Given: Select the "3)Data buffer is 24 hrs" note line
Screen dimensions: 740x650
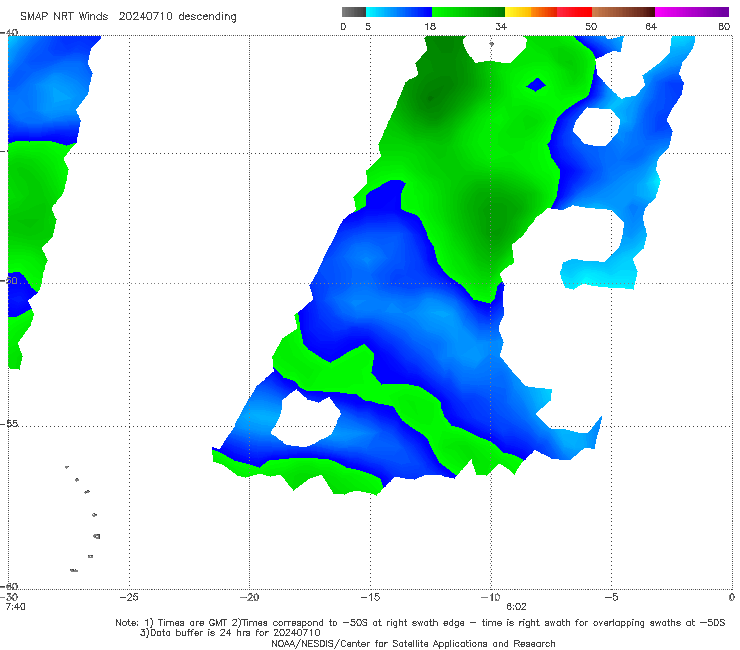Looking at the screenshot, I should point(230,633).
